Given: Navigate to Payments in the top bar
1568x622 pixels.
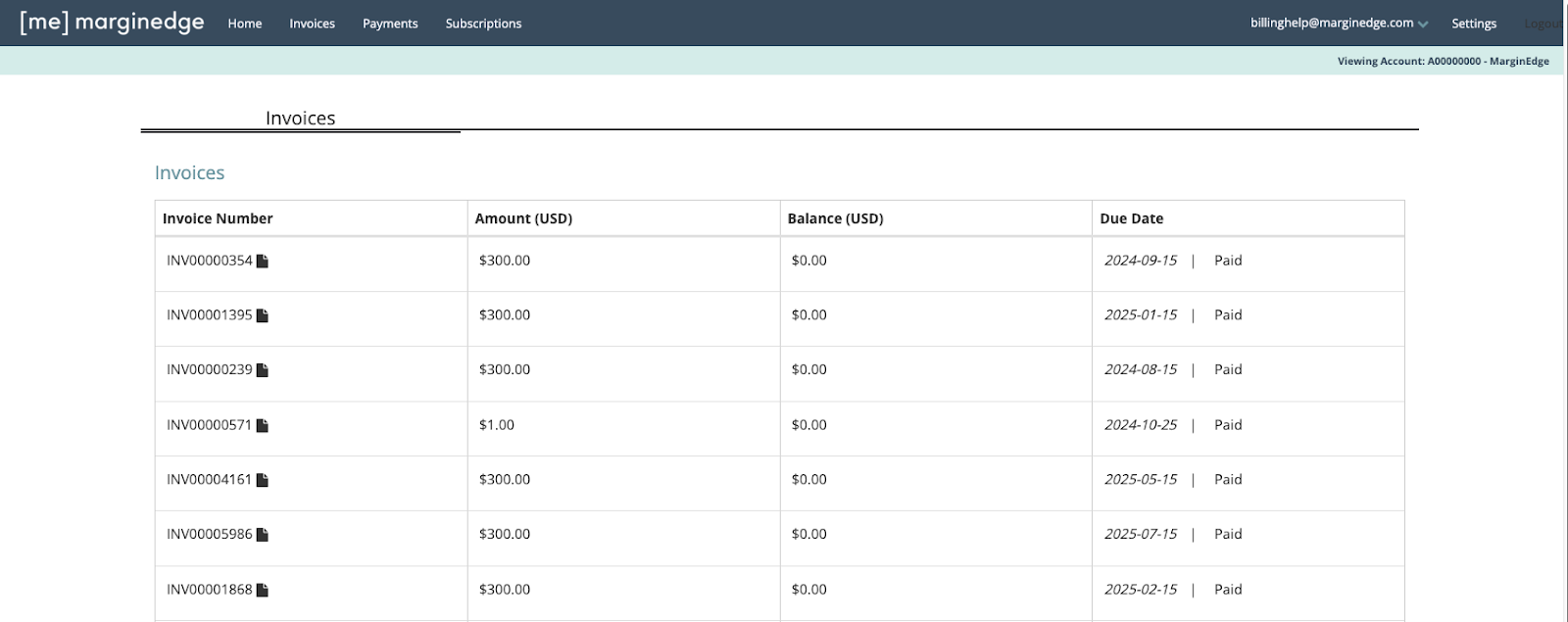Looking at the screenshot, I should click(390, 24).
